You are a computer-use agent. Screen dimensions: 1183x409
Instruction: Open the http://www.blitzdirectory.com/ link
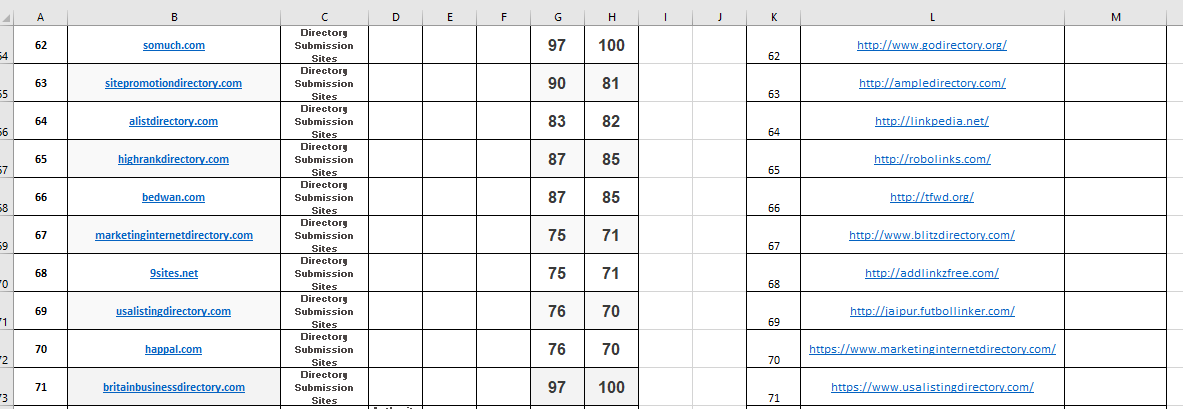tap(932, 236)
